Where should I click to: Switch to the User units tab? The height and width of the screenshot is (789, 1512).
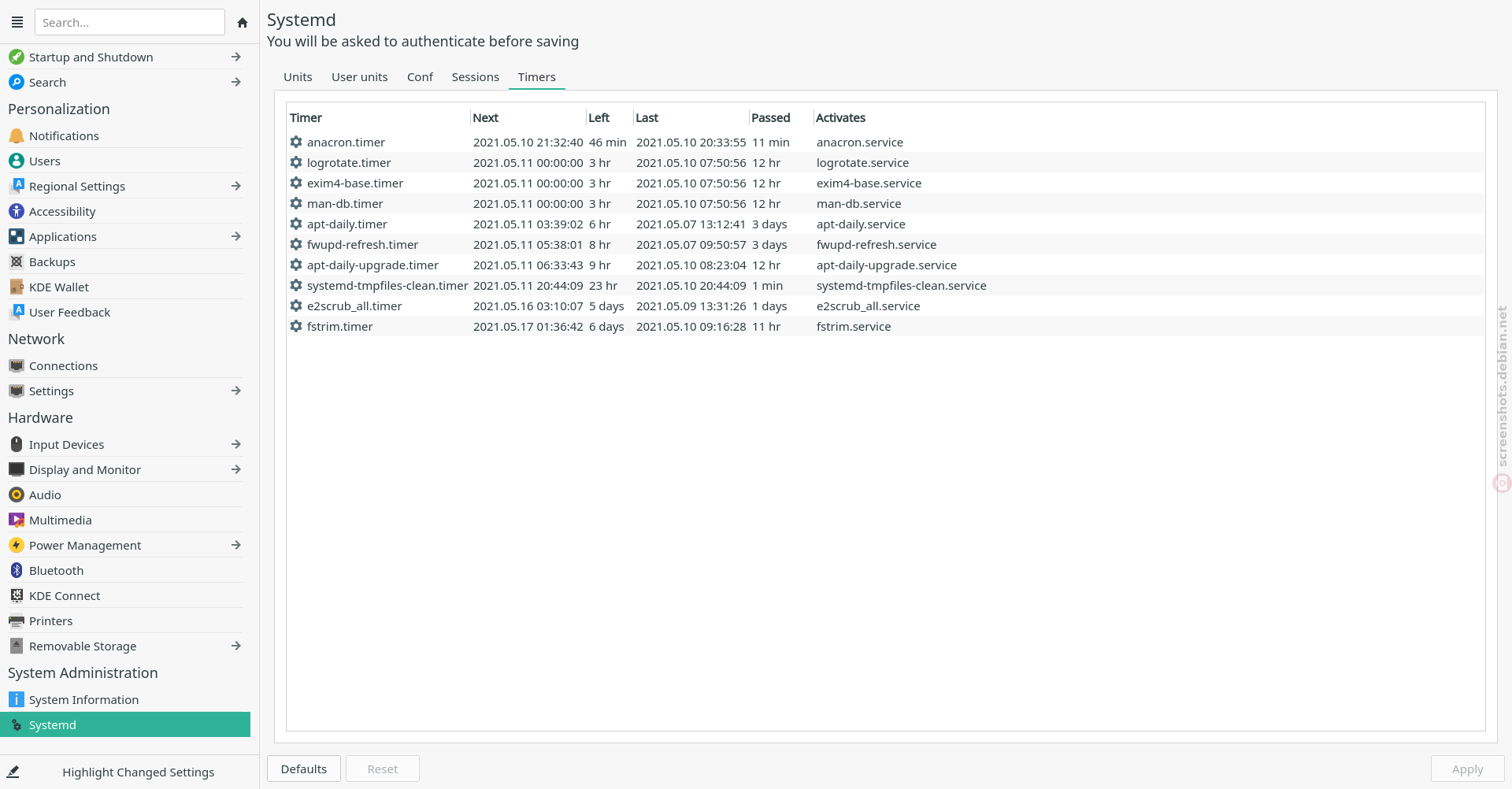360,76
